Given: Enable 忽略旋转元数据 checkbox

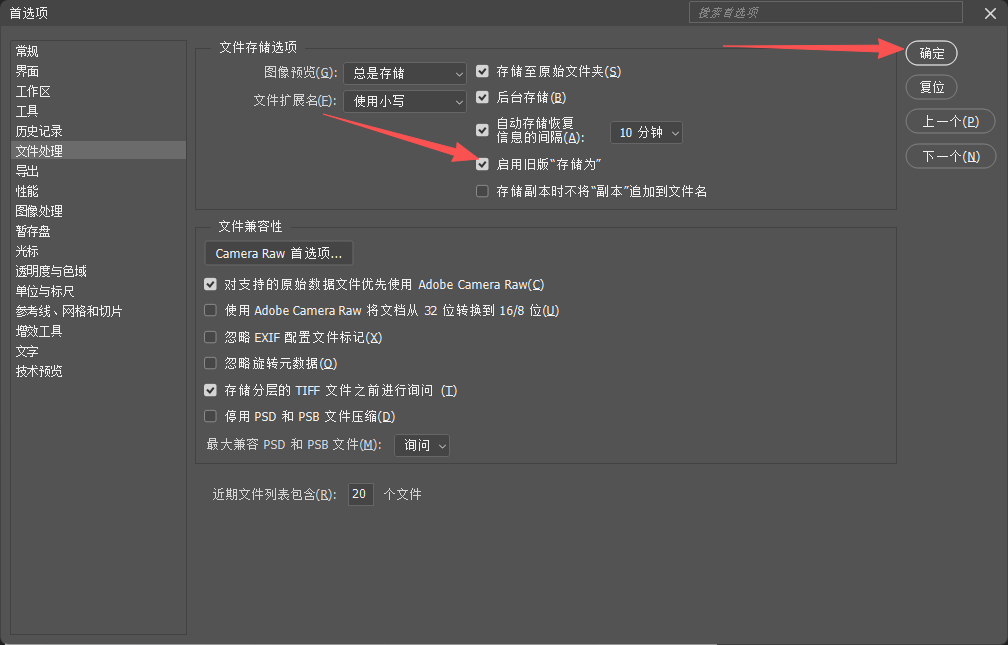Looking at the screenshot, I should click(x=210, y=364).
